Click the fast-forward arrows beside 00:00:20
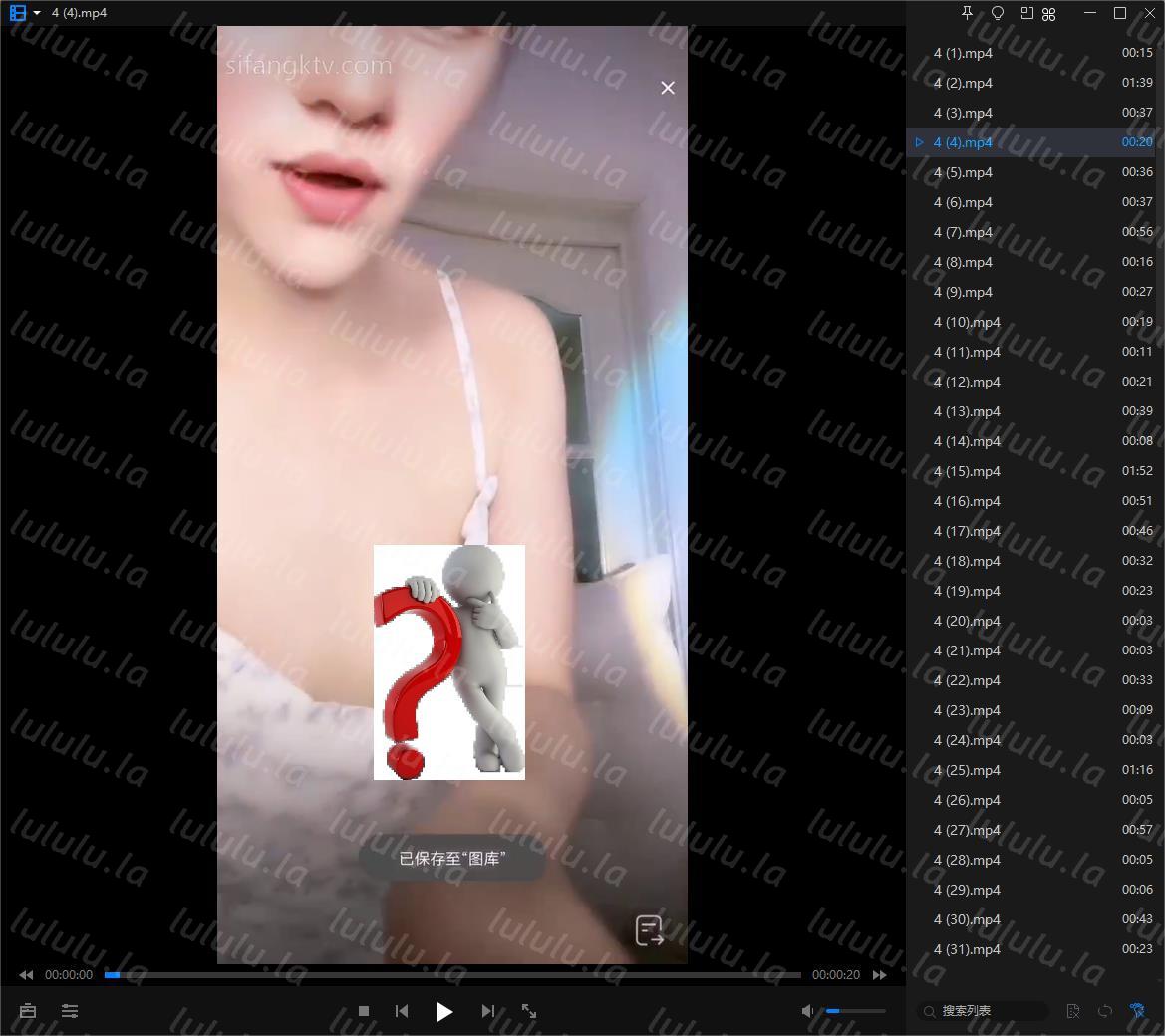Viewport: 1165px width, 1036px height. pyautogui.click(x=879, y=975)
